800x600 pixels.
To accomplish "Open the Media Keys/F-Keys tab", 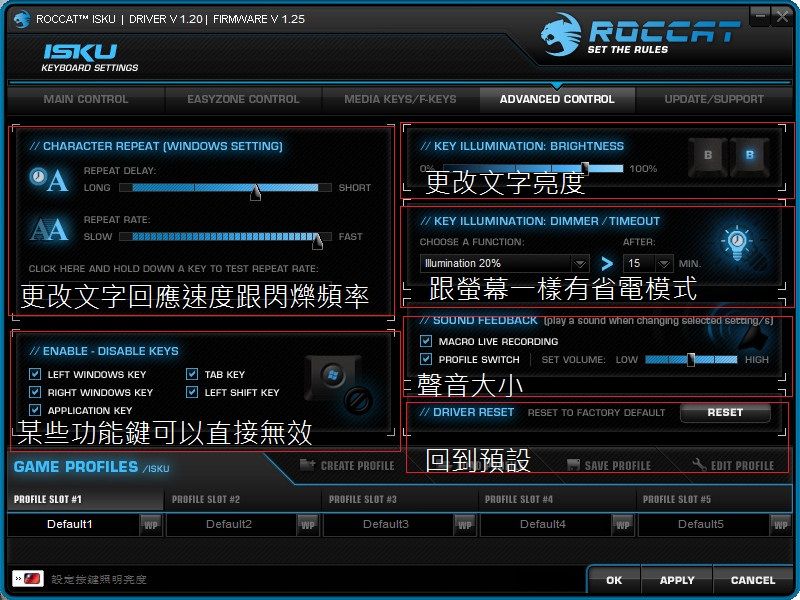I will (x=401, y=99).
